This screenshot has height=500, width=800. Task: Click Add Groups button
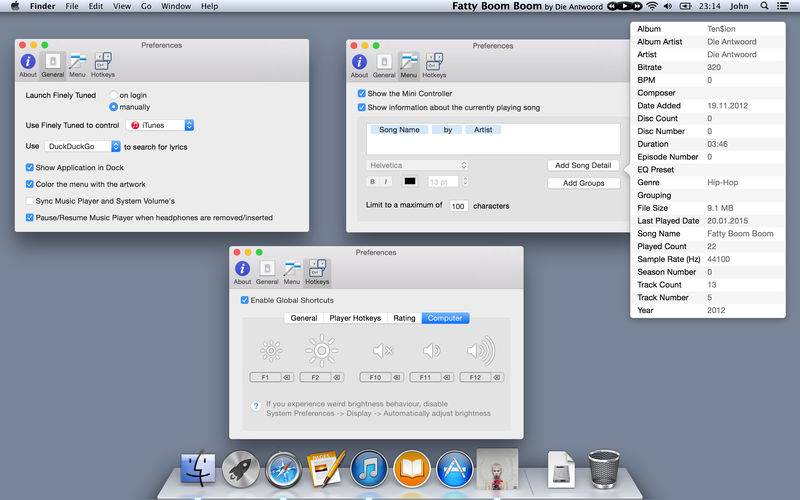coord(583,183)
